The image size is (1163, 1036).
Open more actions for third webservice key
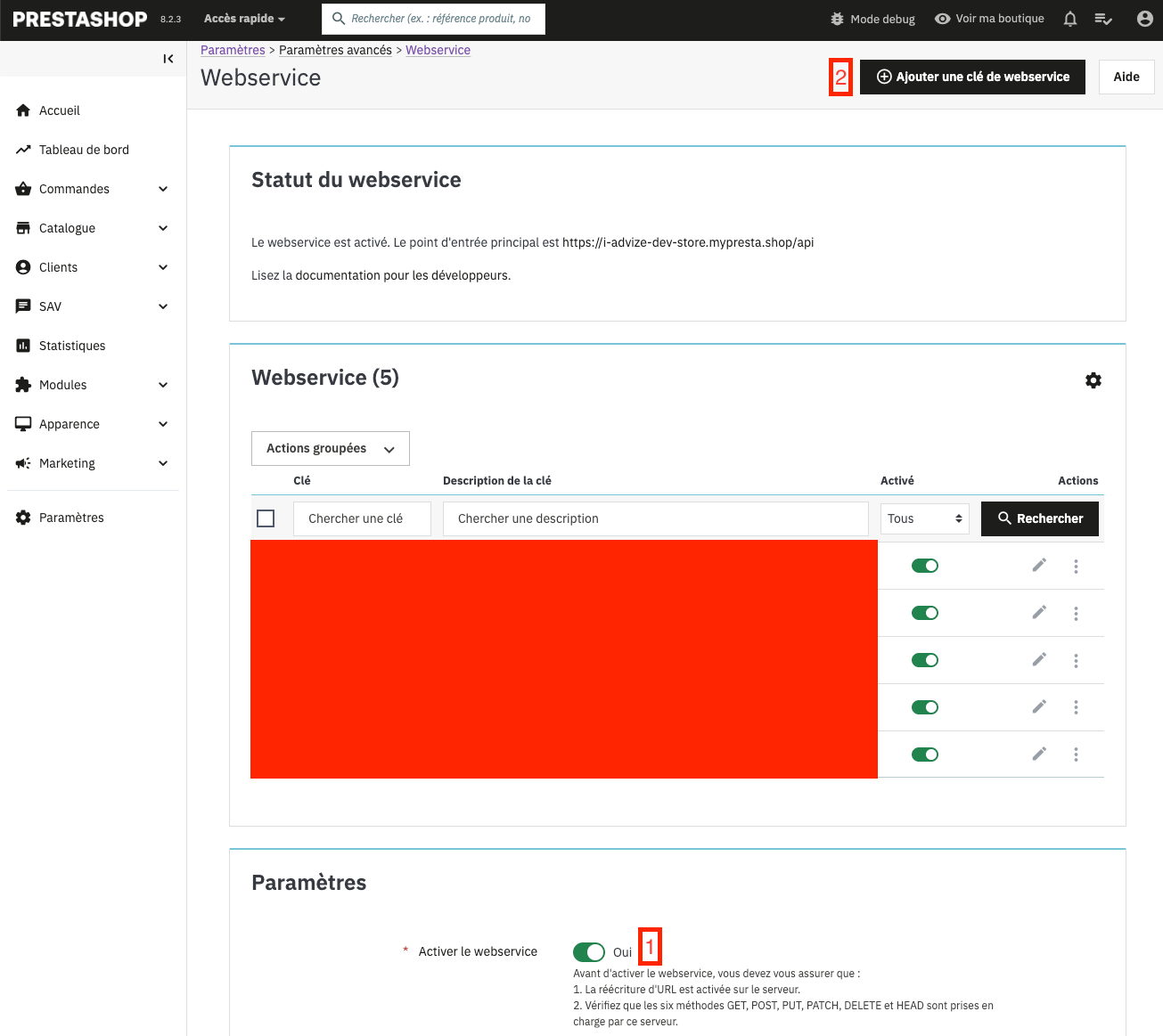[1076, 660]
